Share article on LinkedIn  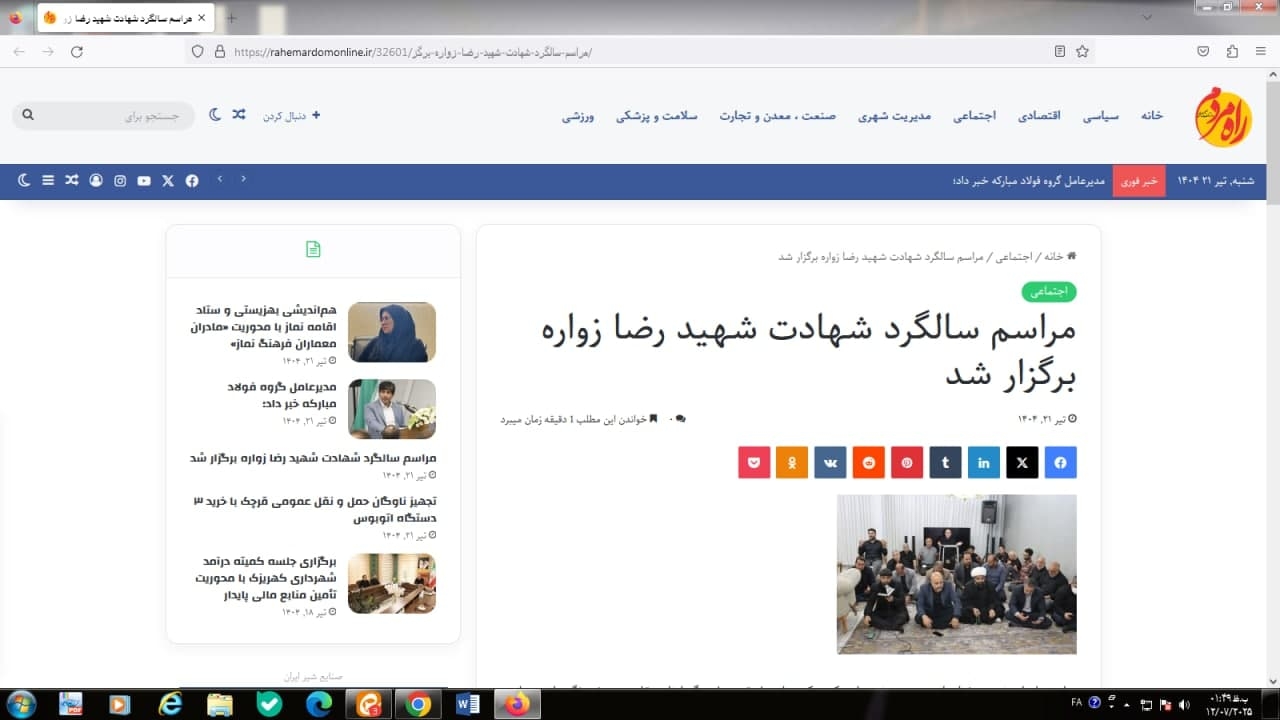(984, 463)
